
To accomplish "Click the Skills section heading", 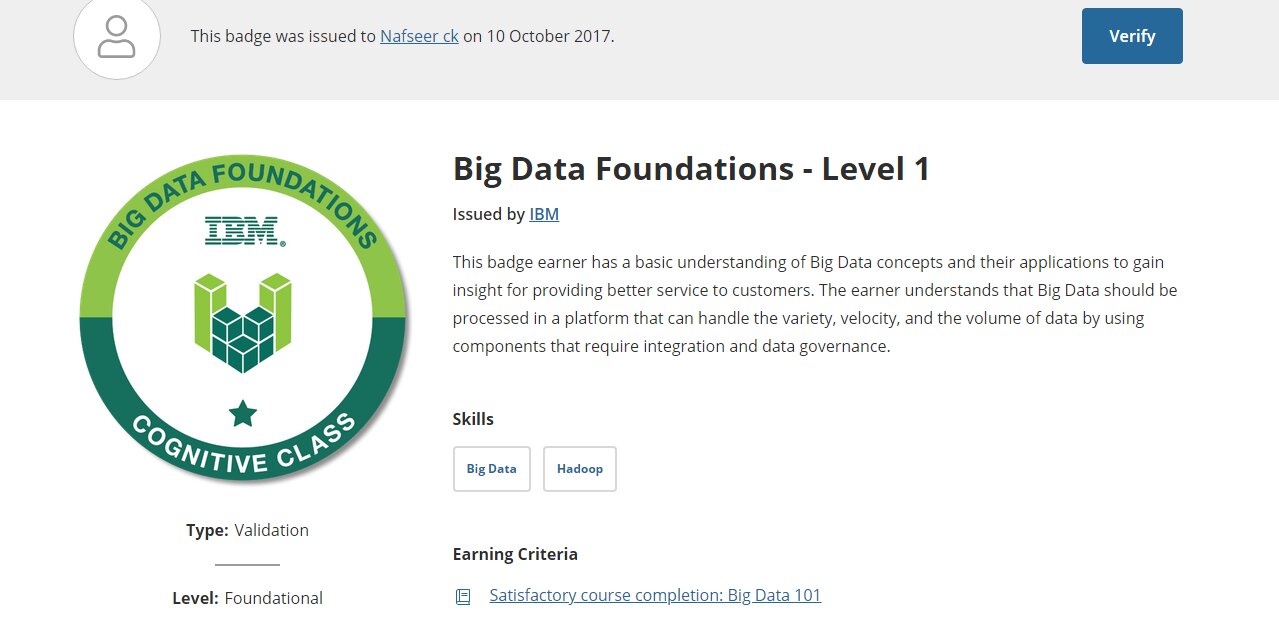I will [473, 419].
